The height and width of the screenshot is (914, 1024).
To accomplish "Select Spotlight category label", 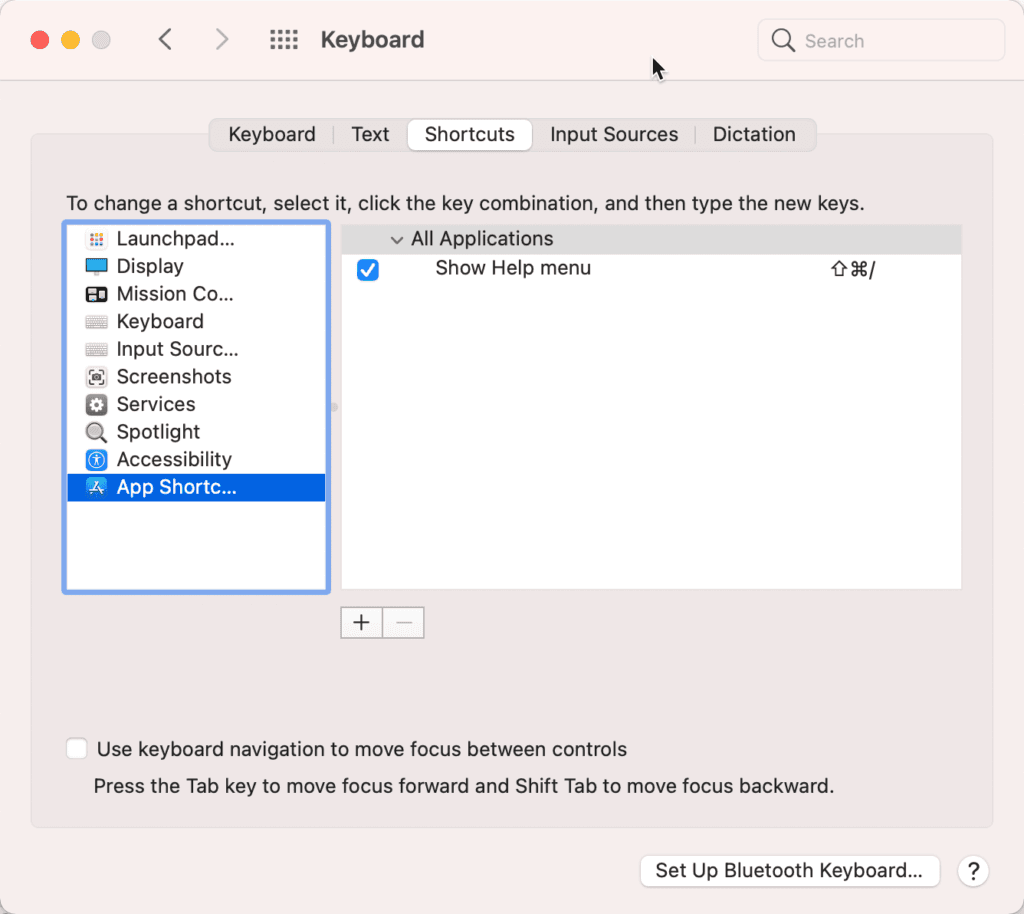I will click(158, 432).
